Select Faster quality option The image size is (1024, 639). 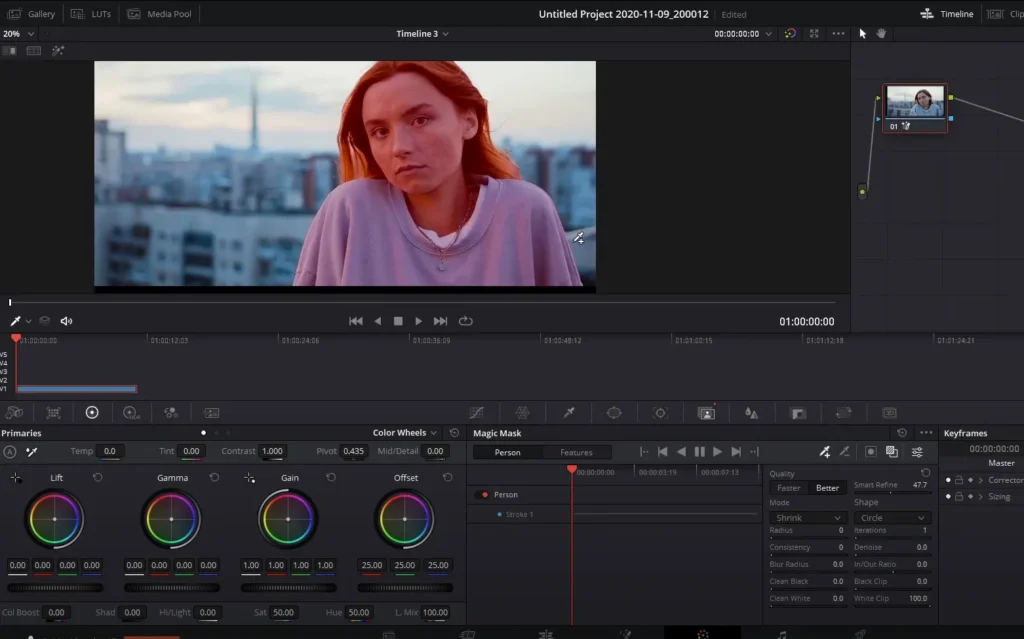(x=789, y=488)
